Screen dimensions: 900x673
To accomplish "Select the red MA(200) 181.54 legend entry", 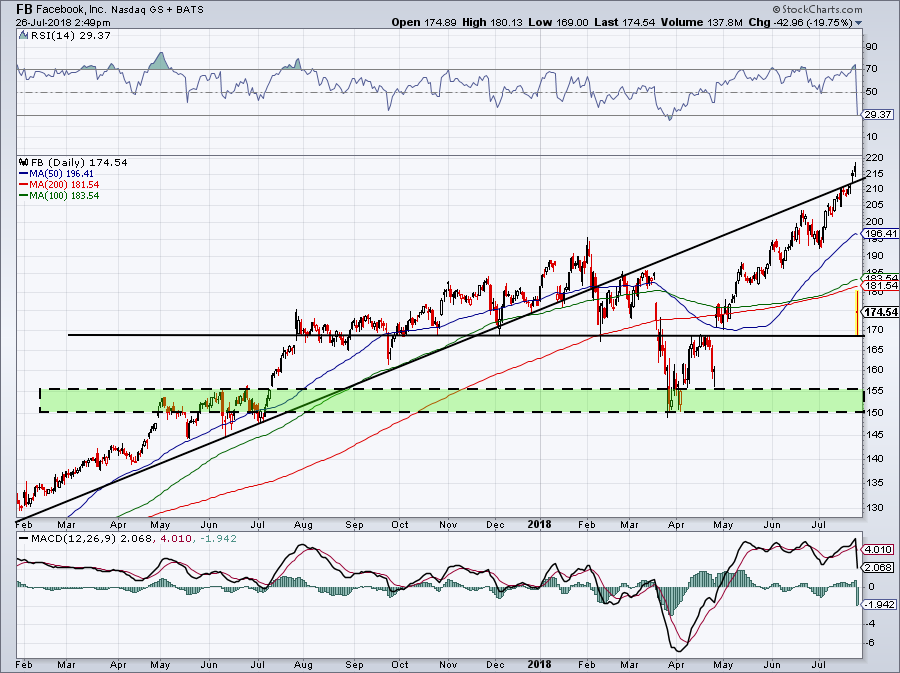I will tap(59, 184).
